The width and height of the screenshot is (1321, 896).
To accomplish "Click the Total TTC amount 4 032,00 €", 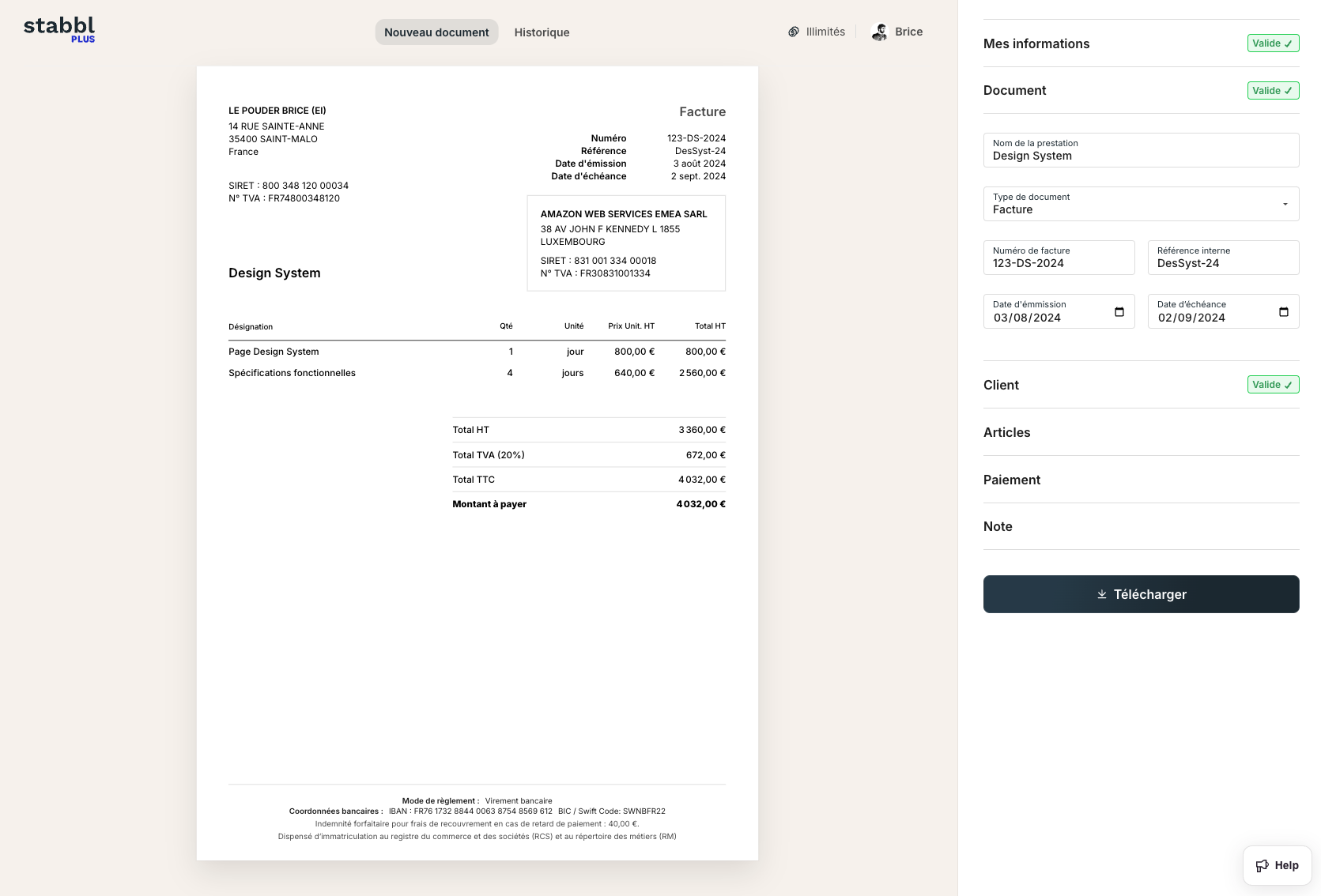I will 702,480.
